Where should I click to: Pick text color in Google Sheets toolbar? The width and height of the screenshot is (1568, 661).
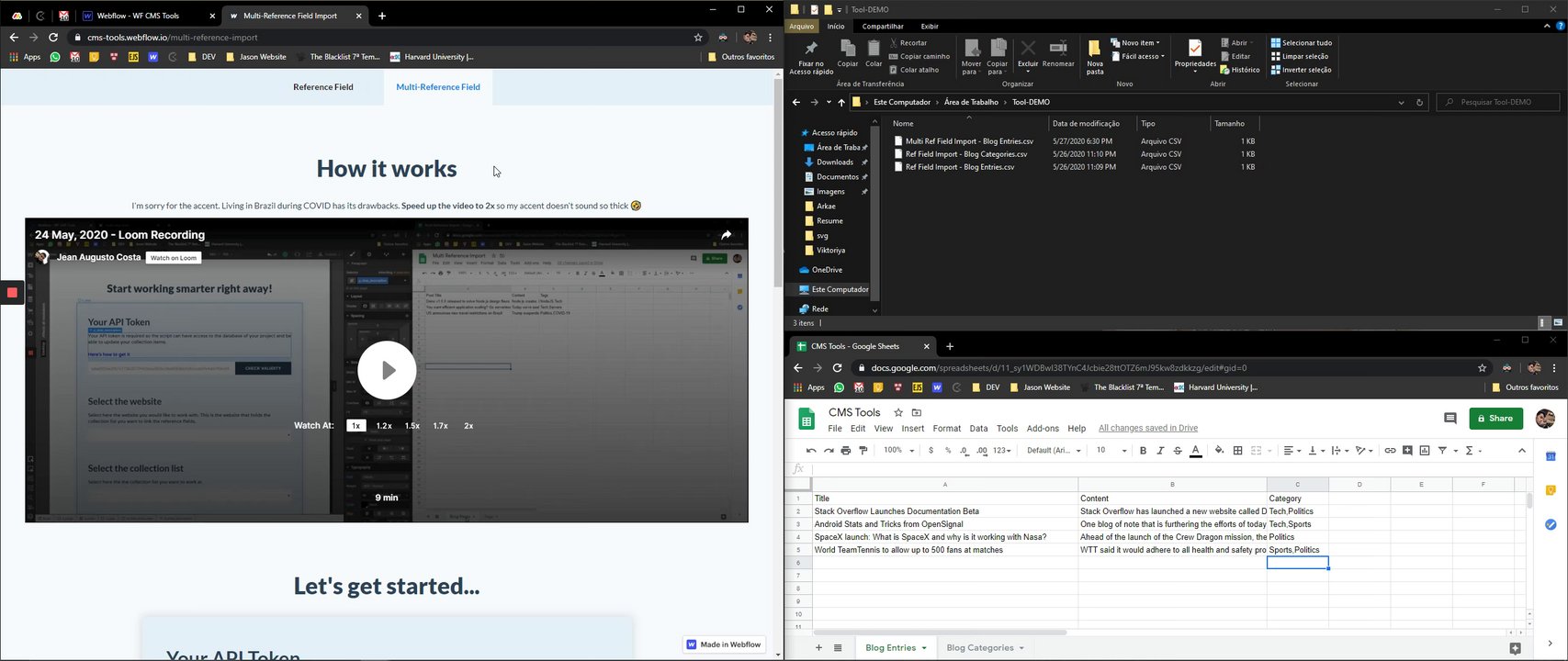click(1196, 451)
